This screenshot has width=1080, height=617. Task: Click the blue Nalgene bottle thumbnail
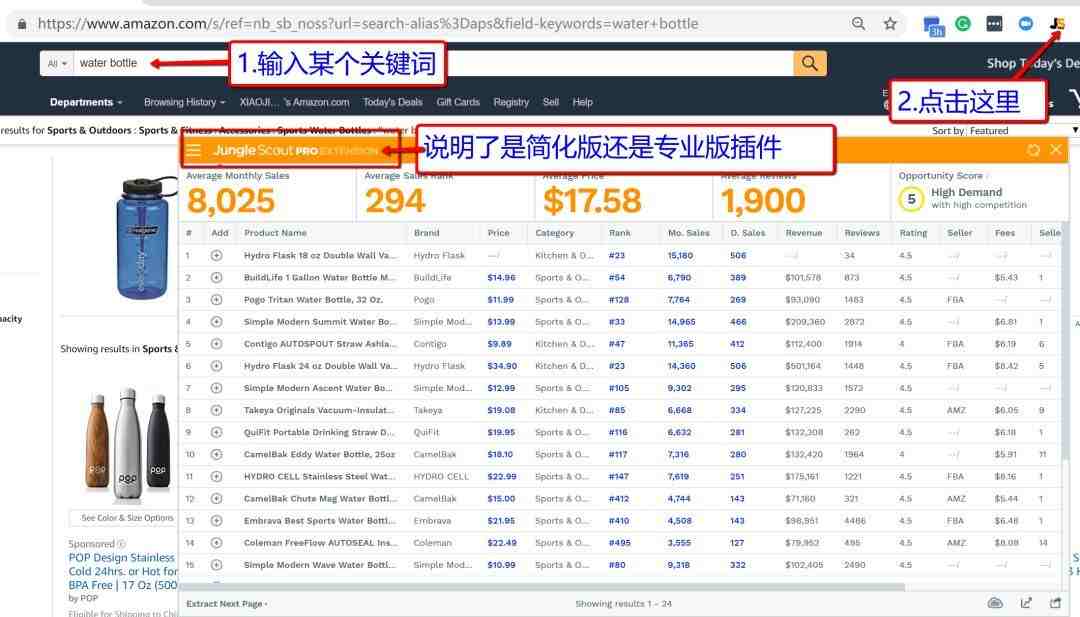143,238
